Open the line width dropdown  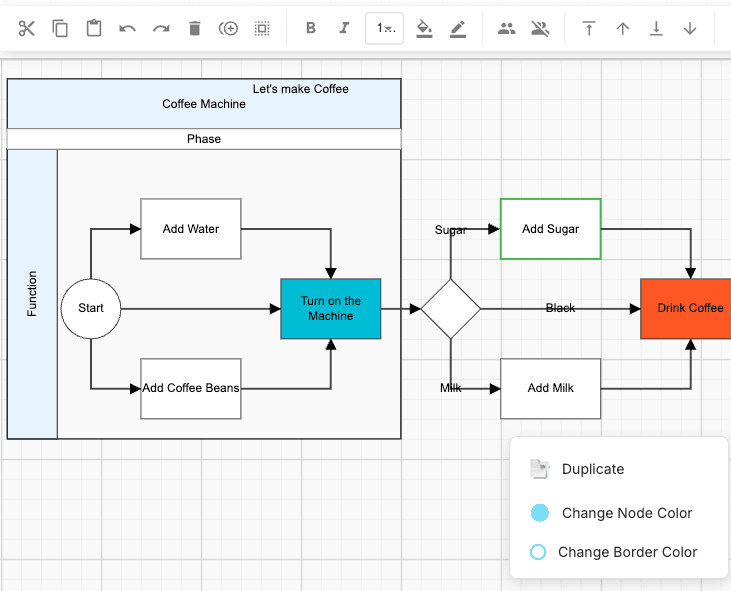[x=385, y=28]
